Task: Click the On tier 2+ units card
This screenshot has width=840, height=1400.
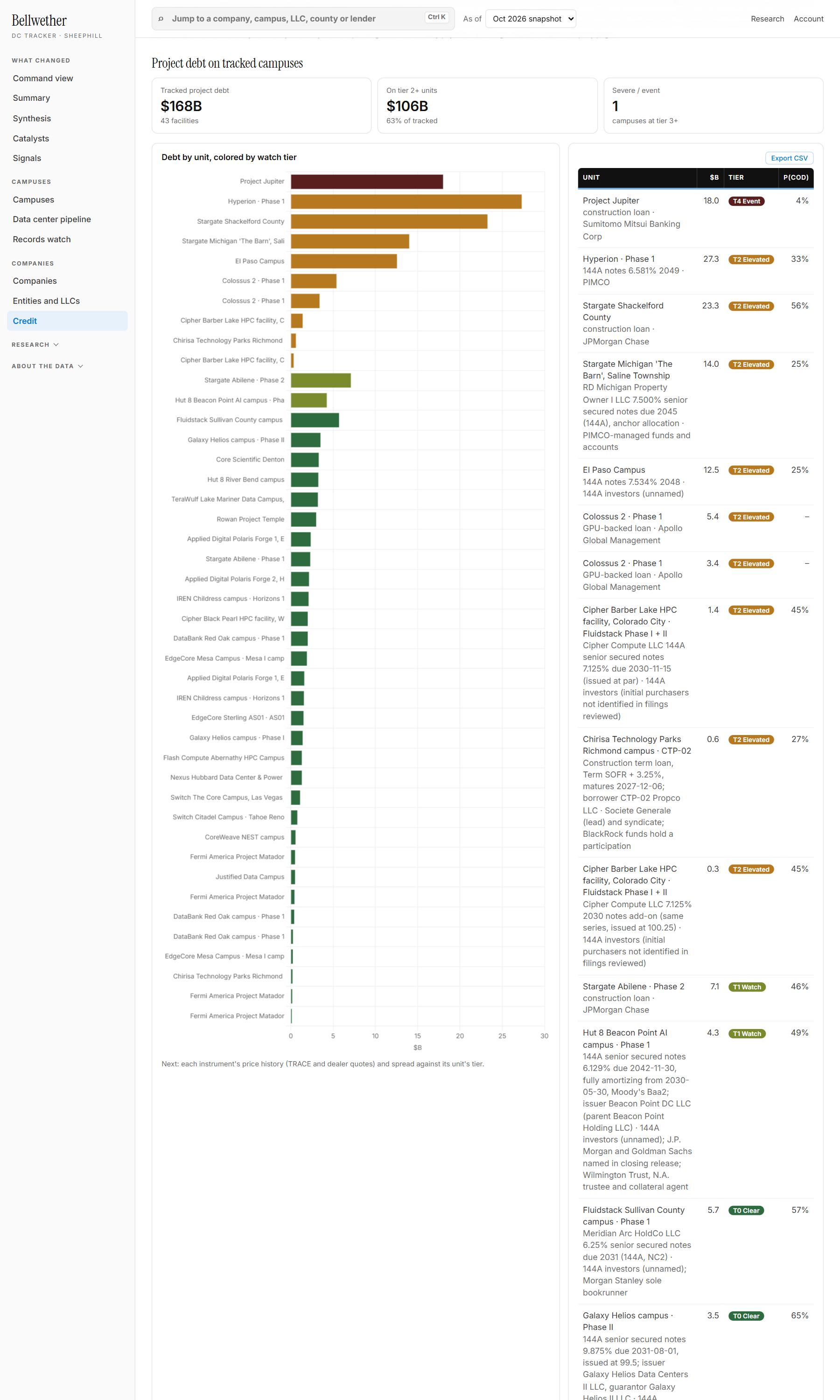Action: (487, 106)
